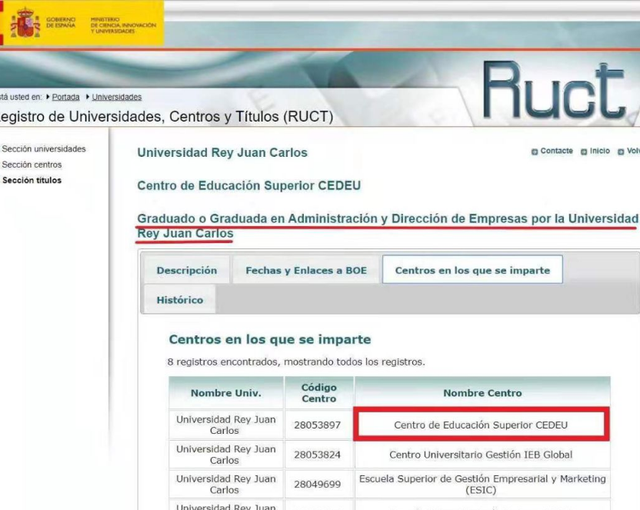
Task: Open the Universidades breadcrumb link
Action: point(117,97)
